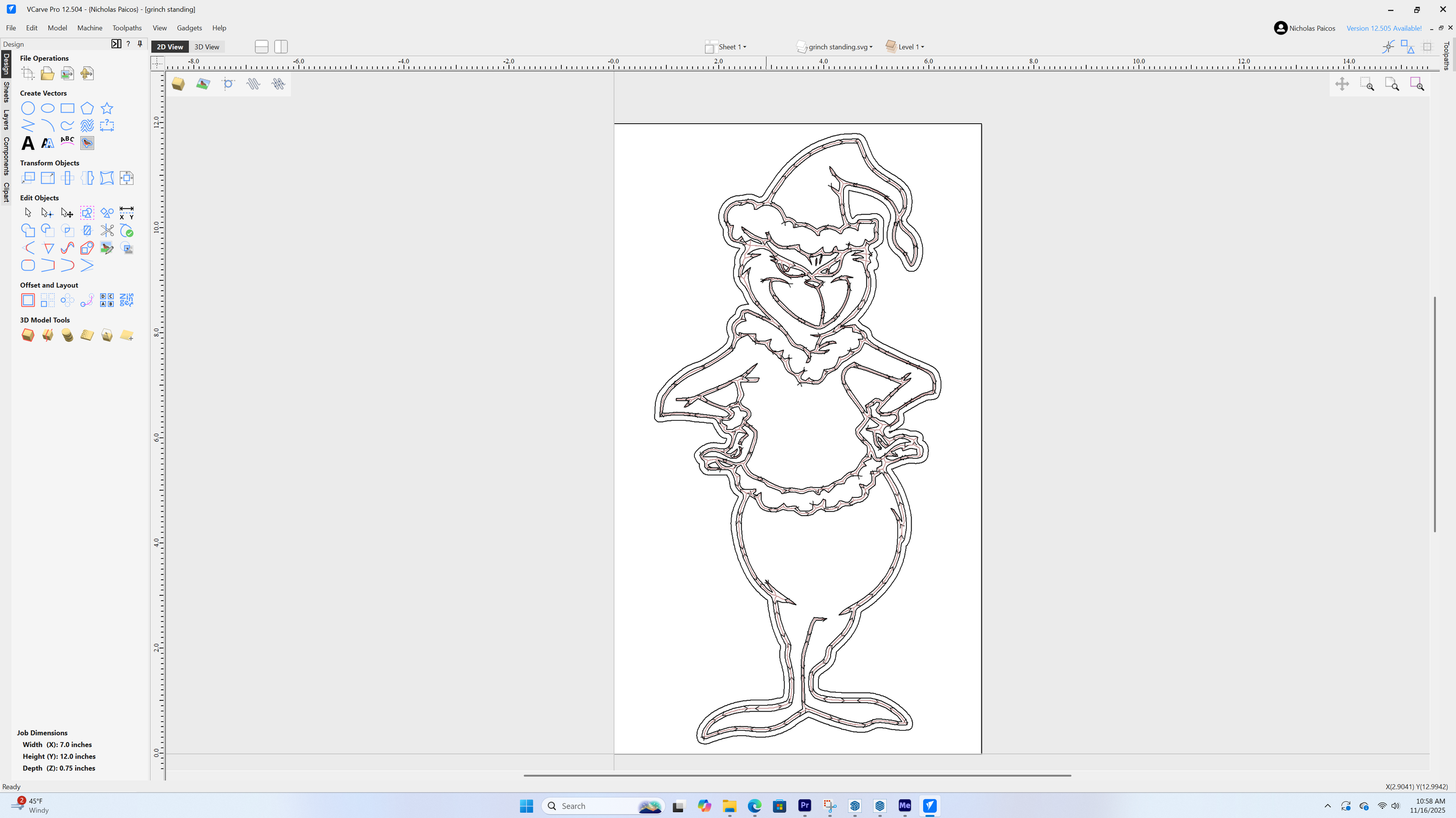Click the Zoom to Box icon

tap(1367, 84)
